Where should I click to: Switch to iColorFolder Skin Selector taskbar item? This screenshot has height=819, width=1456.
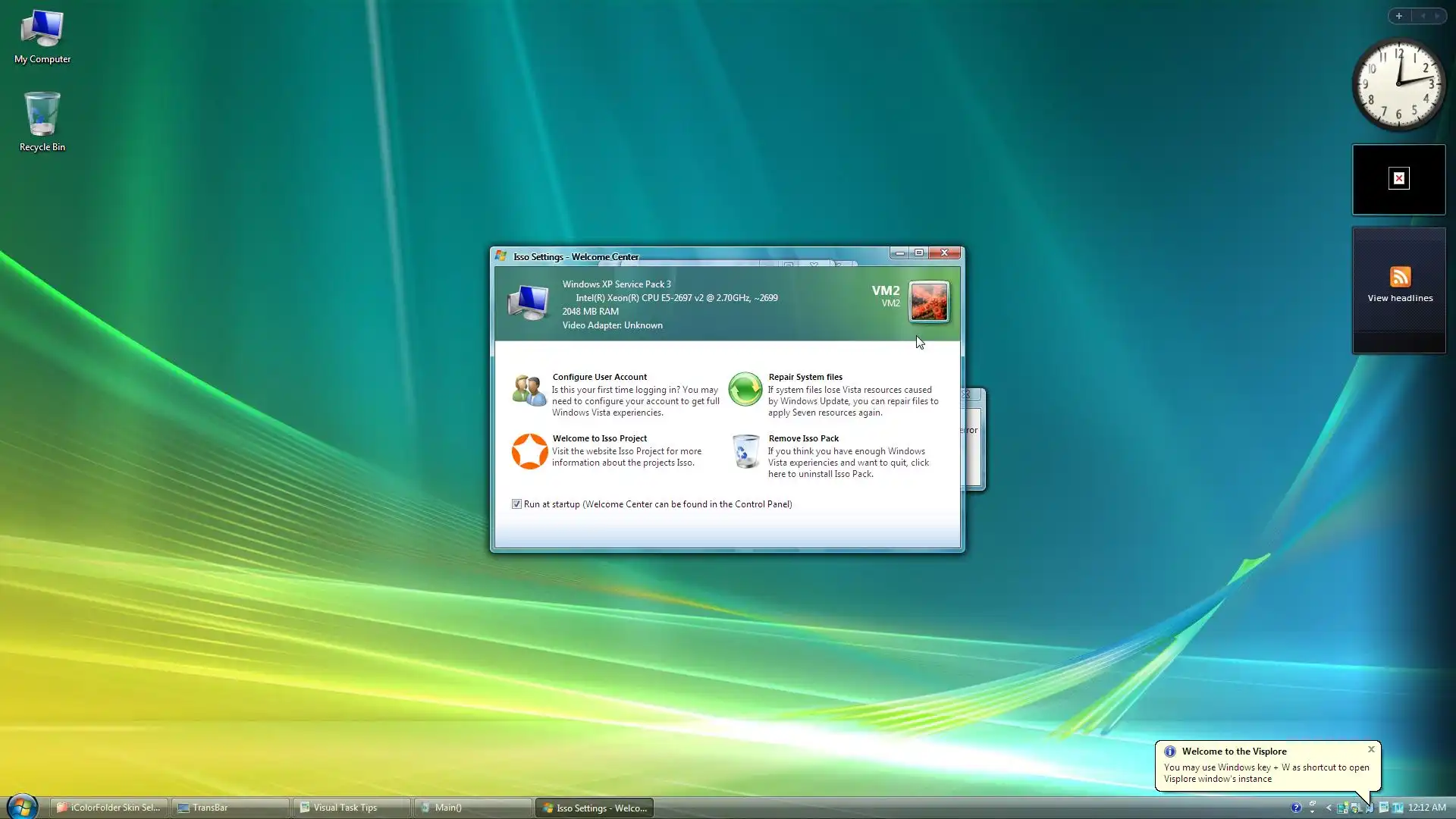pos(109,808)
